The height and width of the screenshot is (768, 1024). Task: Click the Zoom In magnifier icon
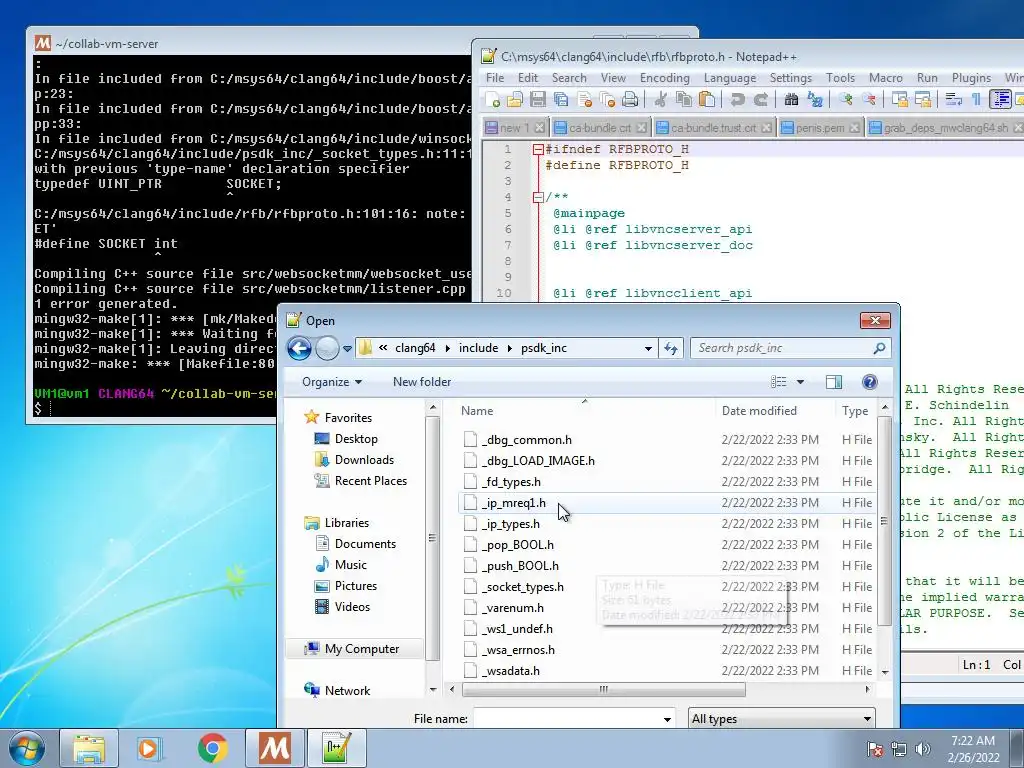[846, 99]
